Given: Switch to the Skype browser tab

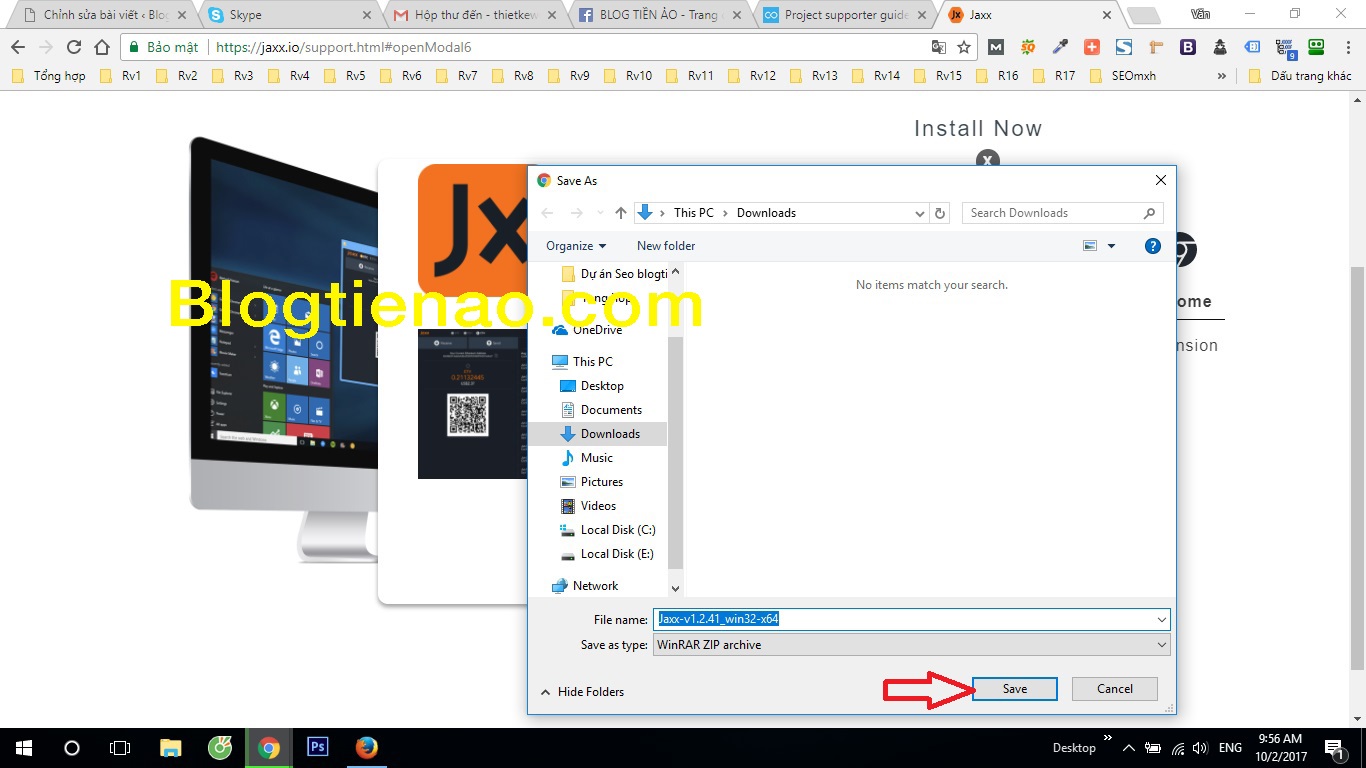Looking at the screenshot, I should tap(285, 15).
